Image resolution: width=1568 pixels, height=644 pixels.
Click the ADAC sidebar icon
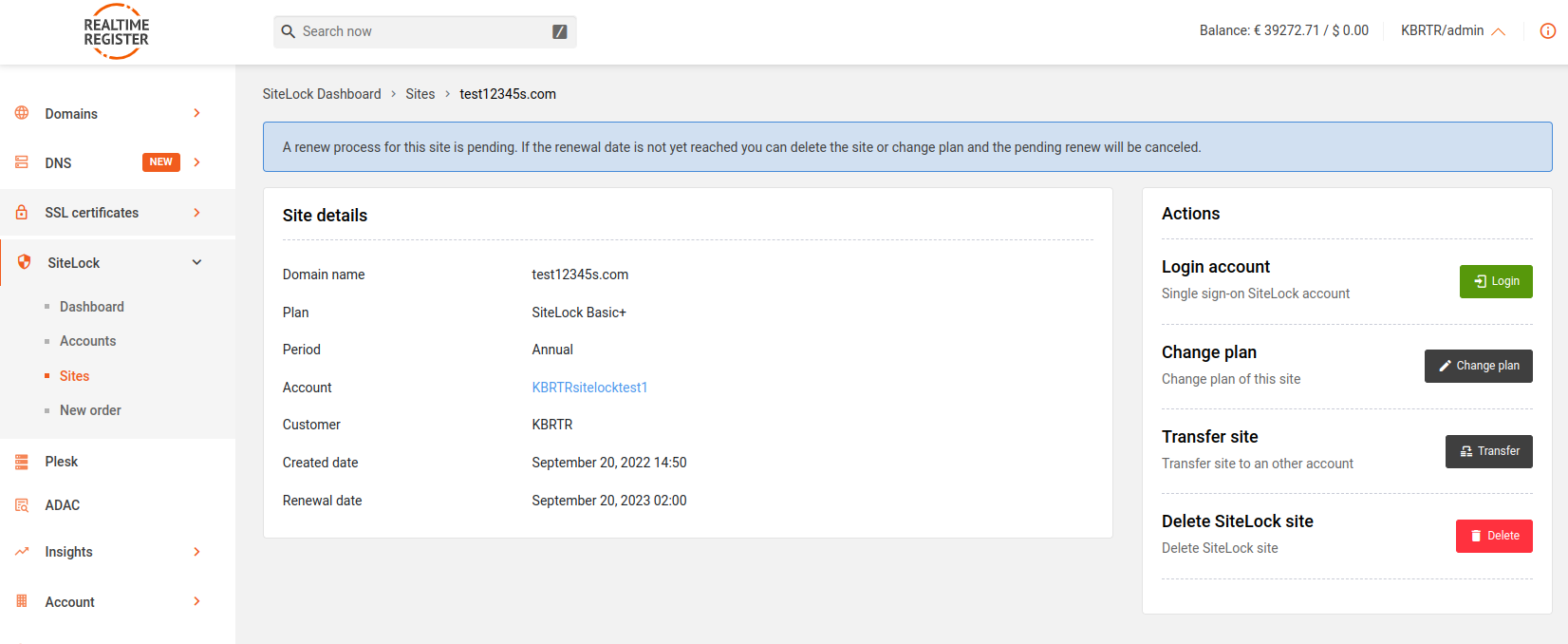tap(22, 505)
